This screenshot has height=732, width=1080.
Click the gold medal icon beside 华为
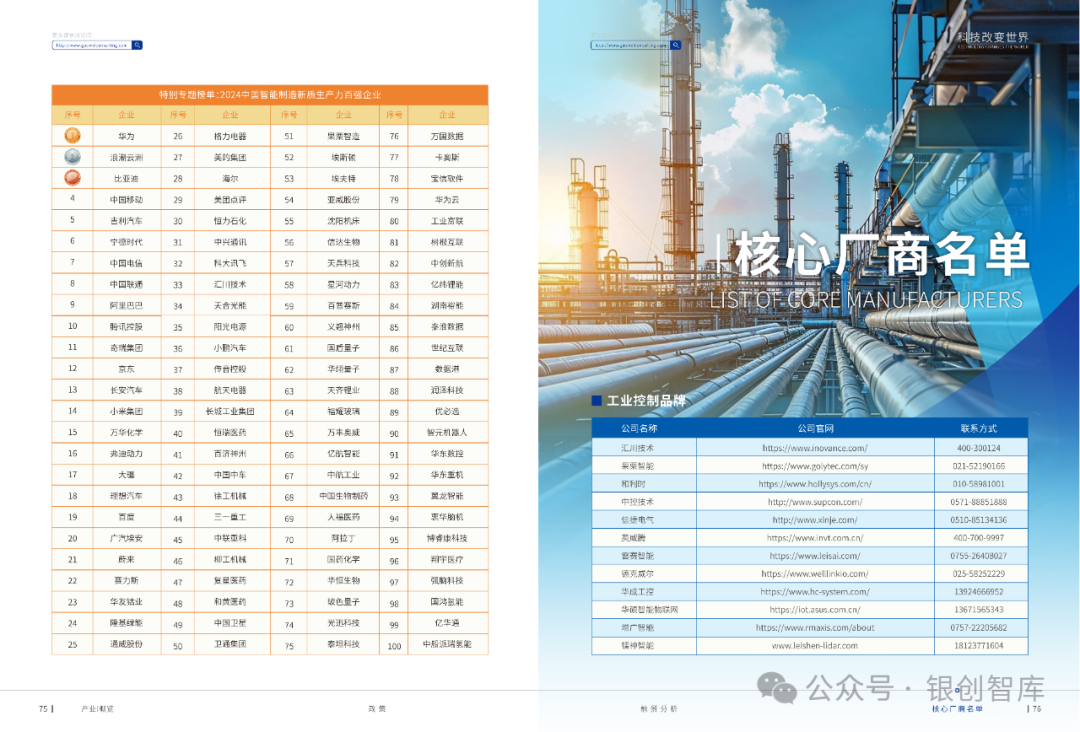click(72, 136)
